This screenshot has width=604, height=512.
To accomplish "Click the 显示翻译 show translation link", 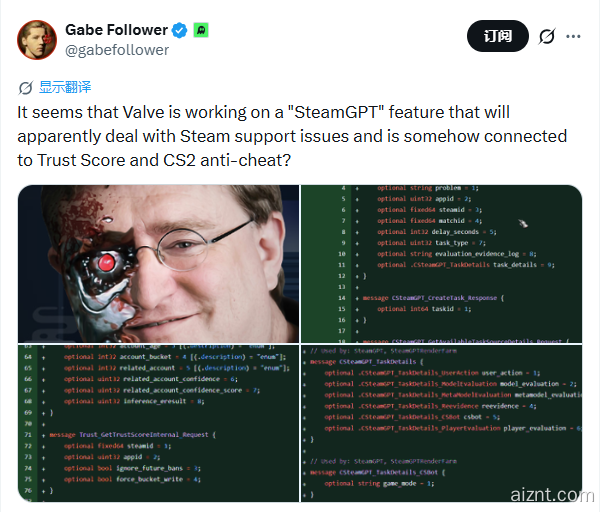I will tap(65, 87).
